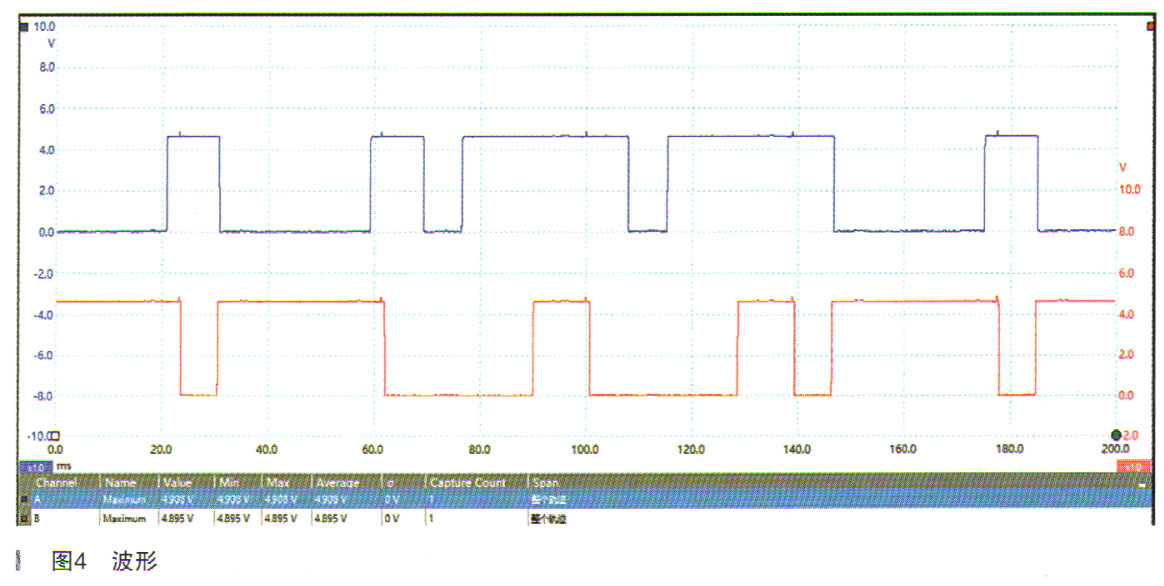Click the Channel A color square in measurements table
Viewport: 1164px width, 586px height.
pyautogui.click(x=25, y=501)
